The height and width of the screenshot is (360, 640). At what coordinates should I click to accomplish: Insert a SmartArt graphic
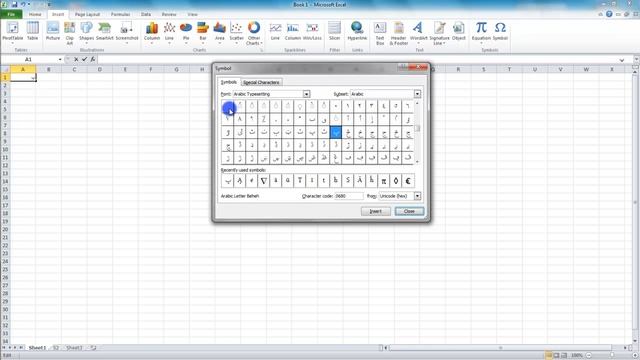[x=104, y=32]
